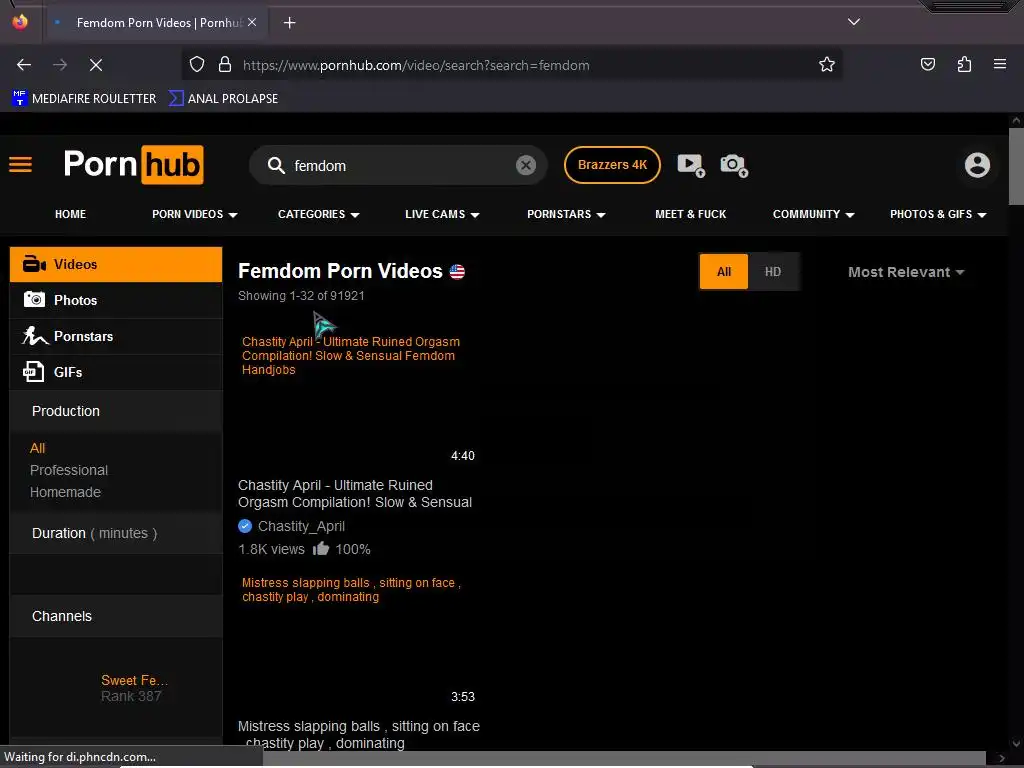Click the thumbs up icon next to 100%
1024x768 pixels.
pyautogui.click(x=321, y=548)
